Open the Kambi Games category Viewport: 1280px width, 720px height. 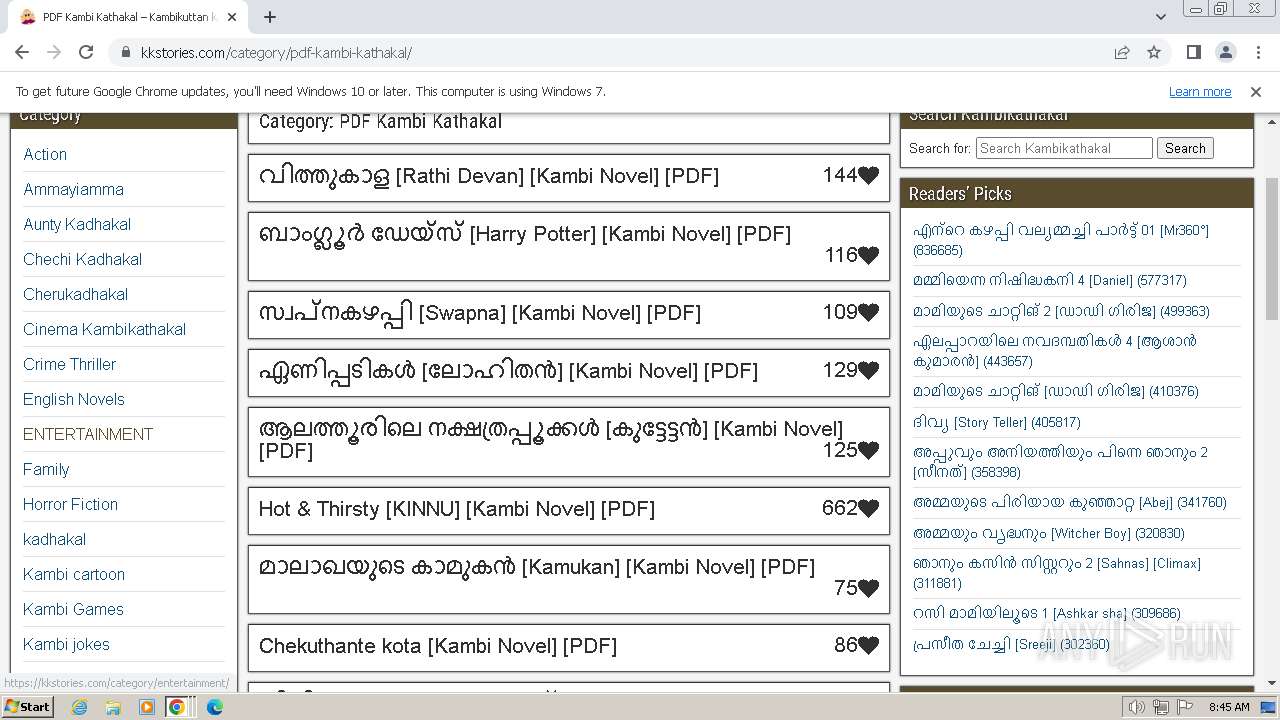pyautogui.click(x=74, y=609)
